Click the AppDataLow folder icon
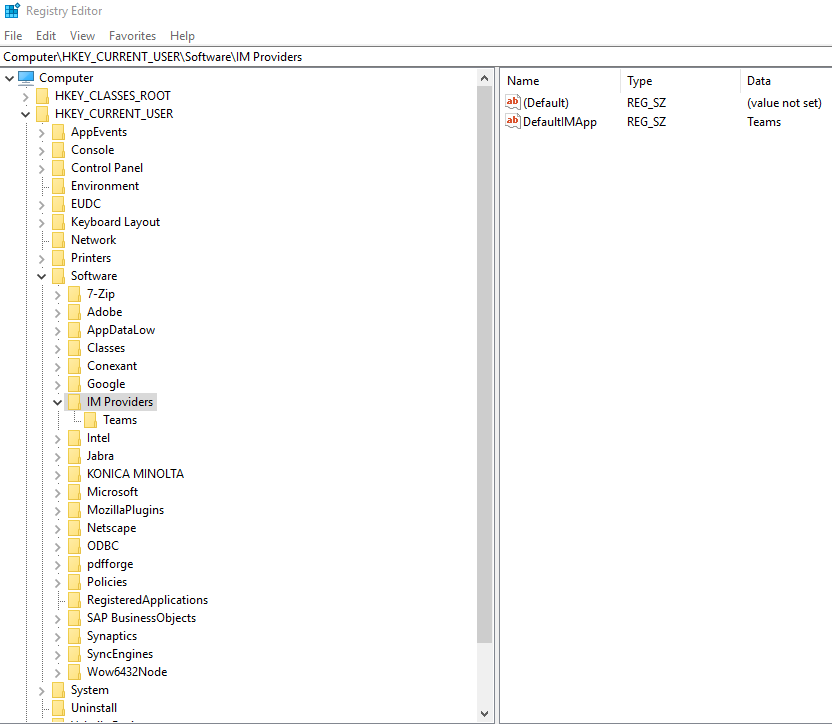Viewport: 832px width, 724px height. click(x=74, y=330)
